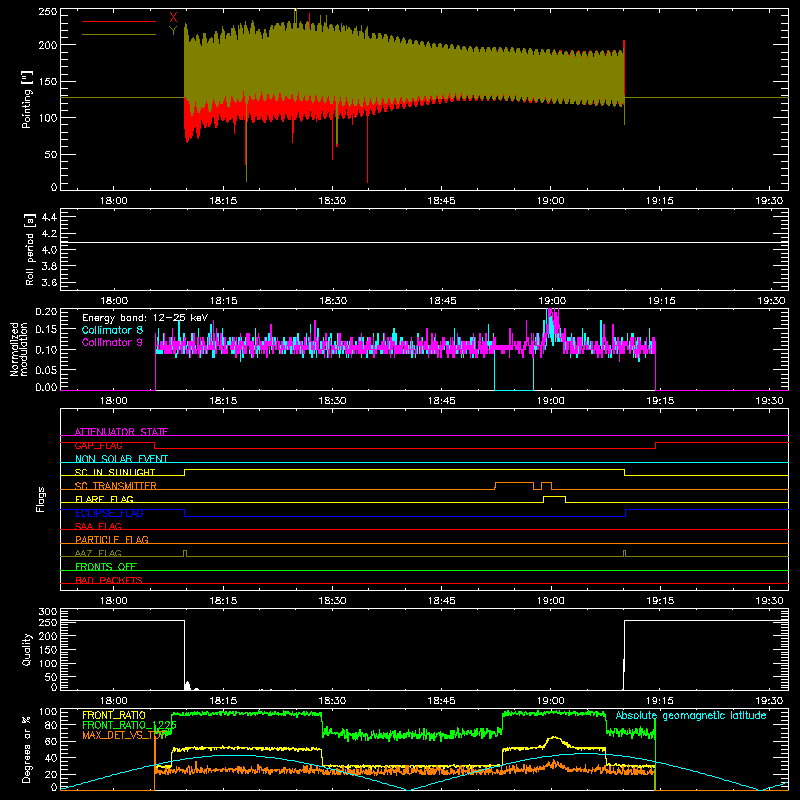
Task: Click the Collimator 8 legend label
Action: [x=112, y=330]
